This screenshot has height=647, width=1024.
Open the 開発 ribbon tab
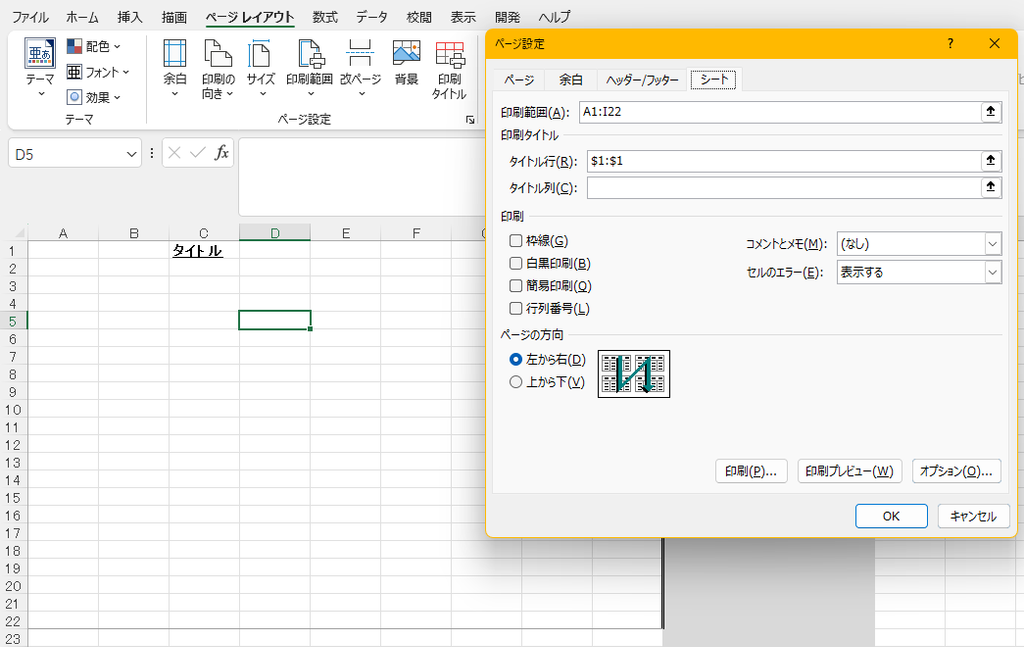tap(507, 17)
